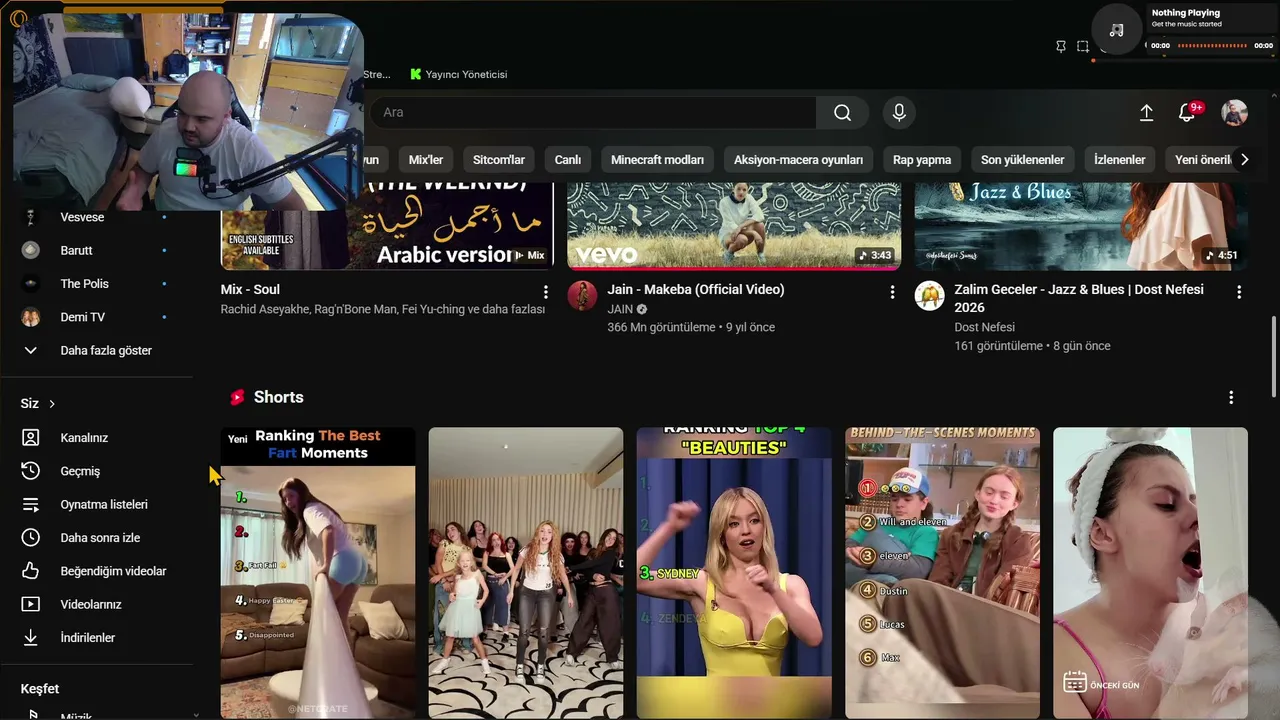Open more options for Jain - Makeba video

tap(892, 292)
